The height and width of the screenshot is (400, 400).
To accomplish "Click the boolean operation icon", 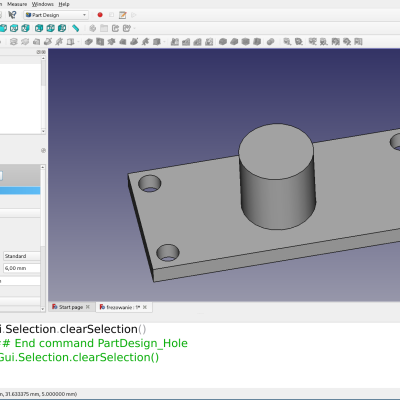I will [270, 42].
